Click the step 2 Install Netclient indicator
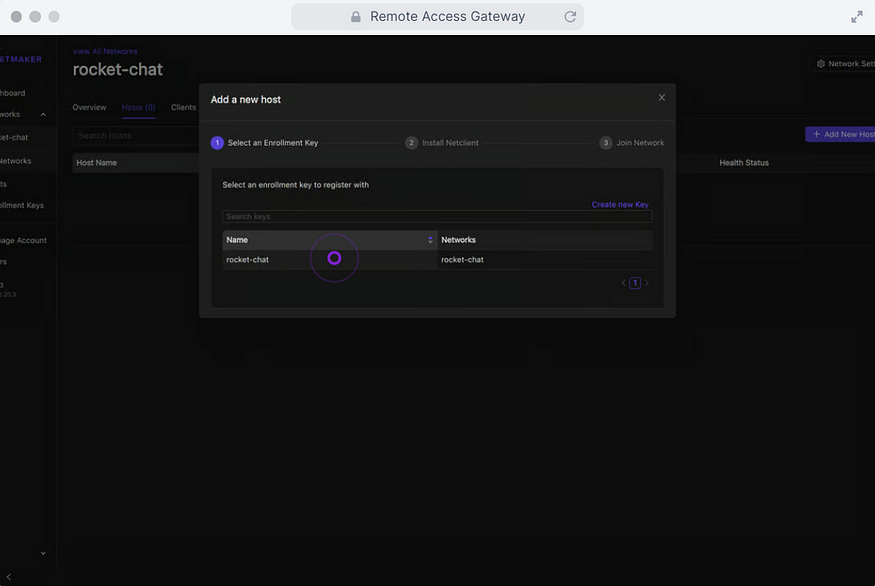 (x=412, y=142)
